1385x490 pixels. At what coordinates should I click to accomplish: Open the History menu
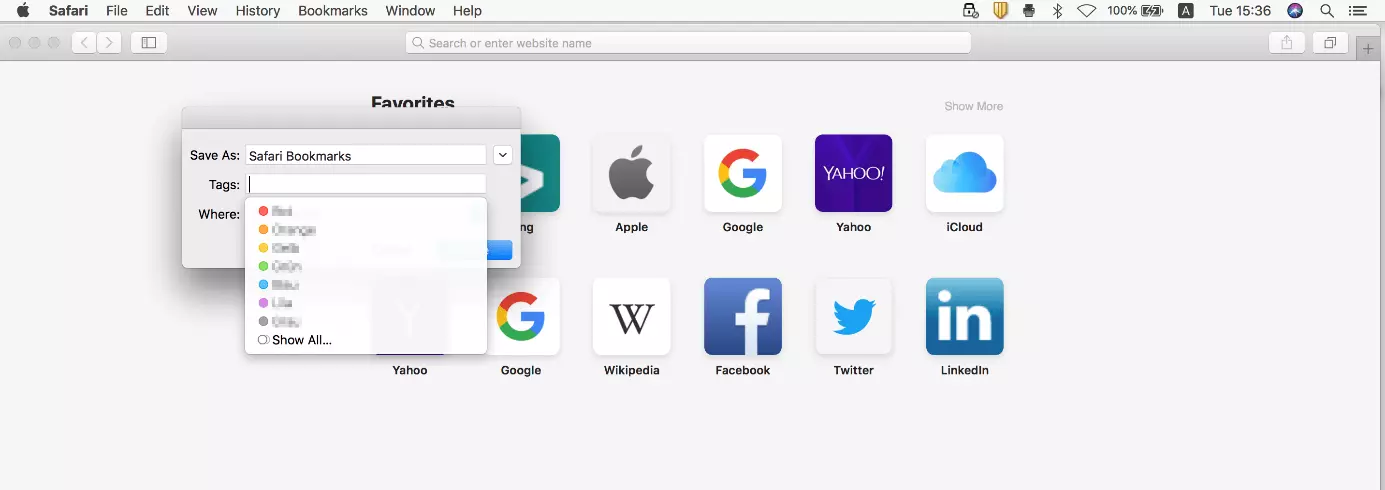click(258, 11)
